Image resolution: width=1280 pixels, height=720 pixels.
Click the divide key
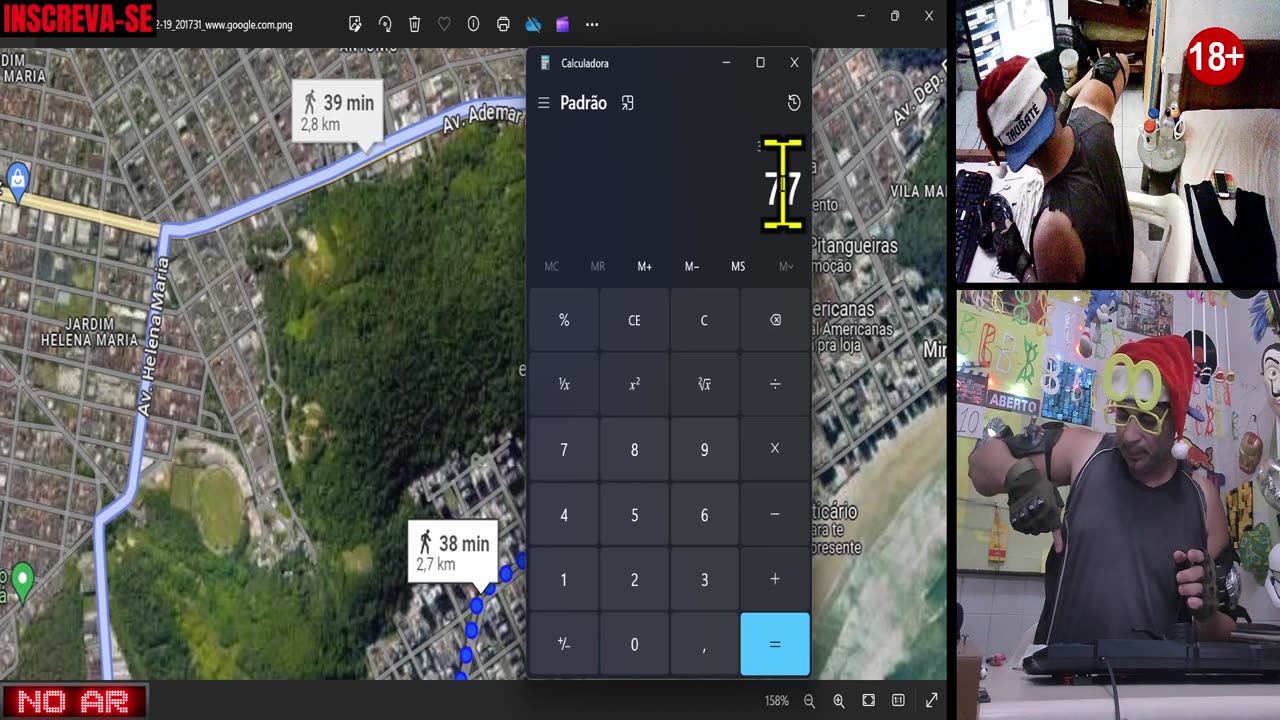(775, 384)
